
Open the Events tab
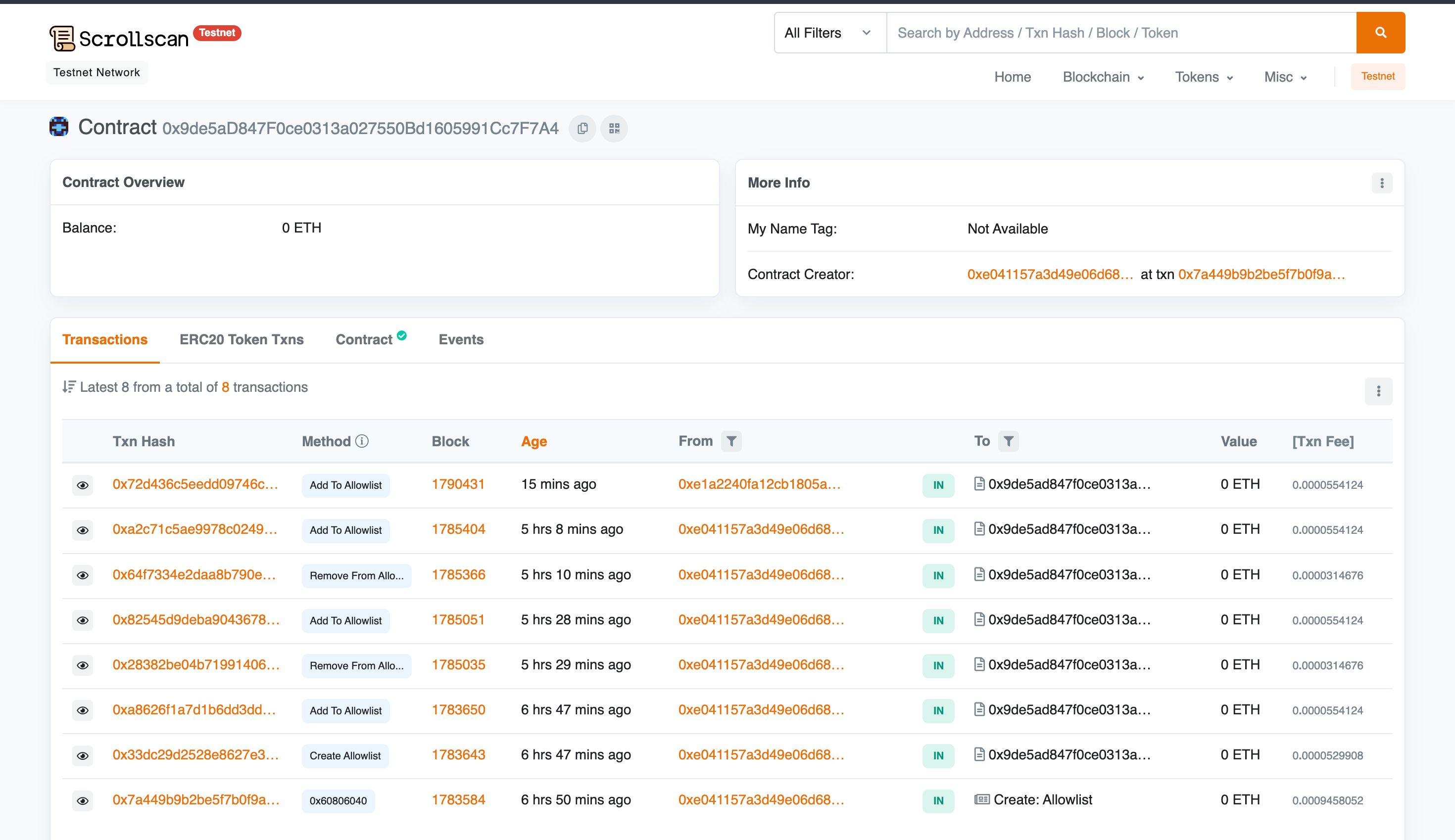[x=461, y=340]
